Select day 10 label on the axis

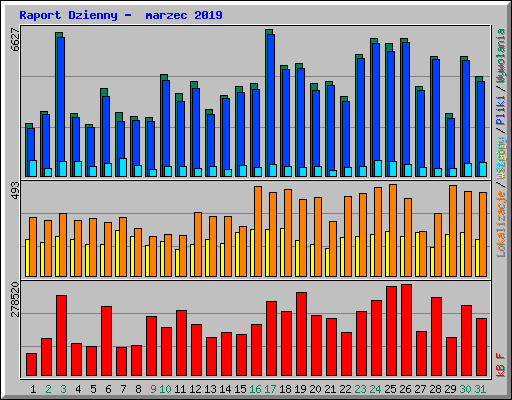pos(165,389)
